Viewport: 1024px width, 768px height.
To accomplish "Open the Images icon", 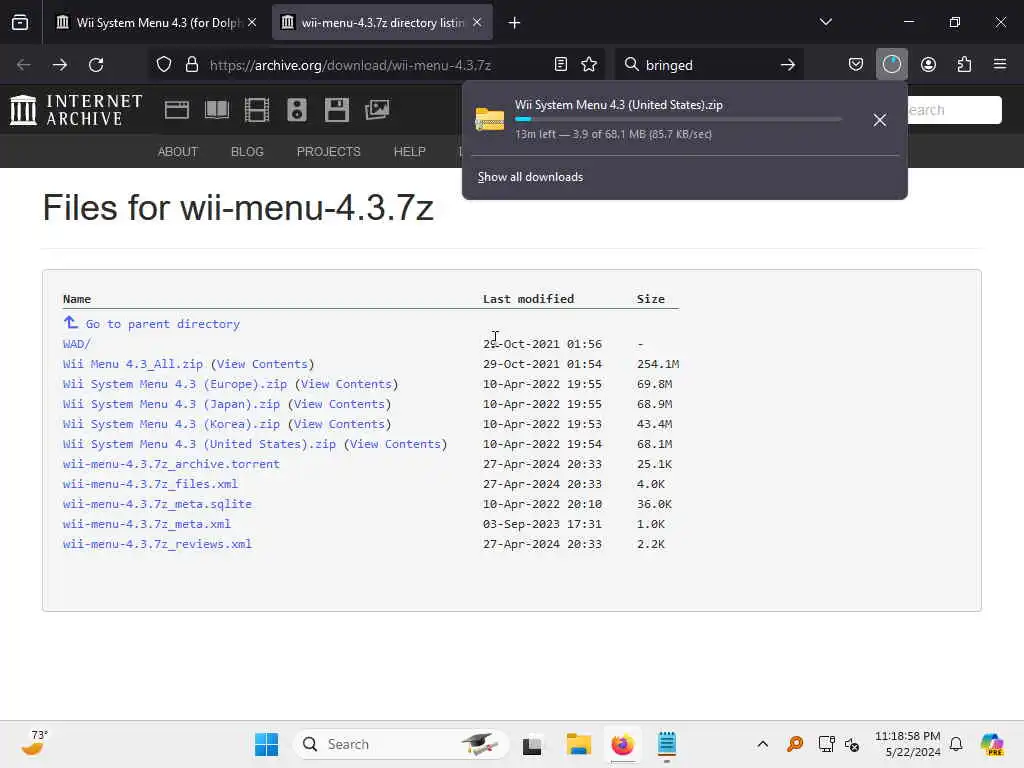I will pyautogui.click(x=377, y=110).
